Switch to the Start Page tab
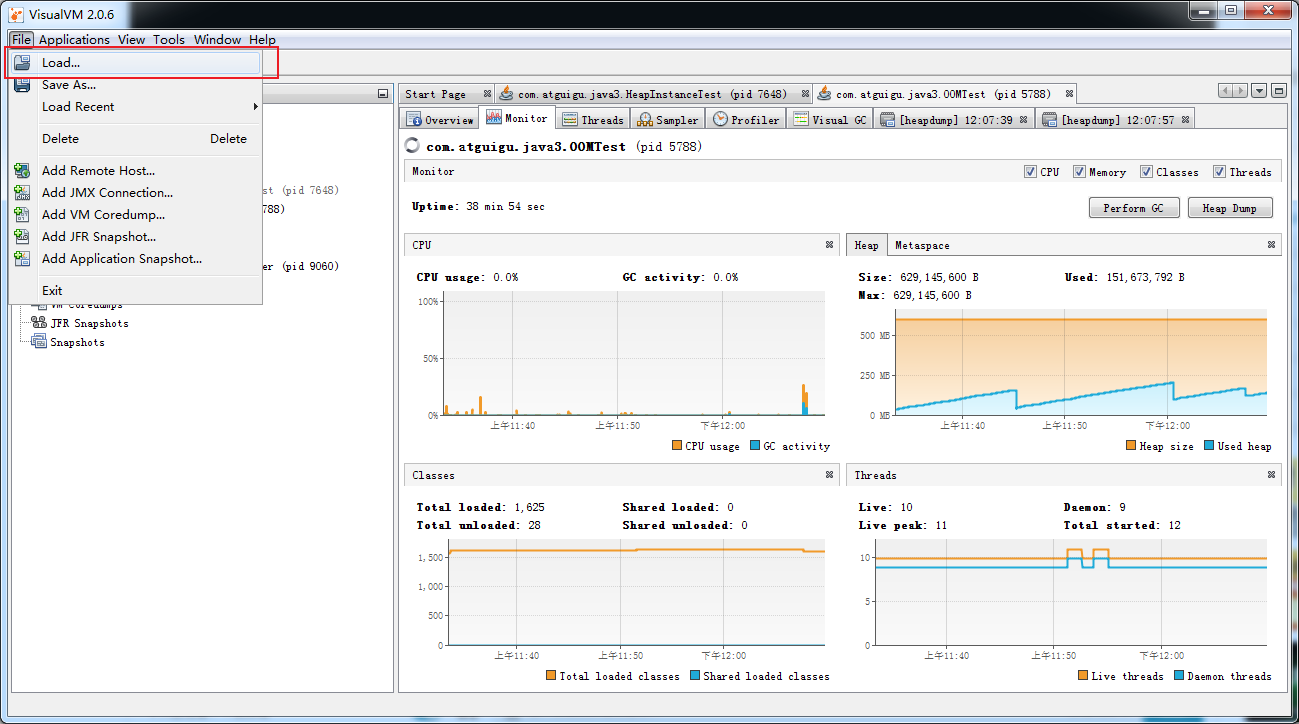 click(445, 94)
